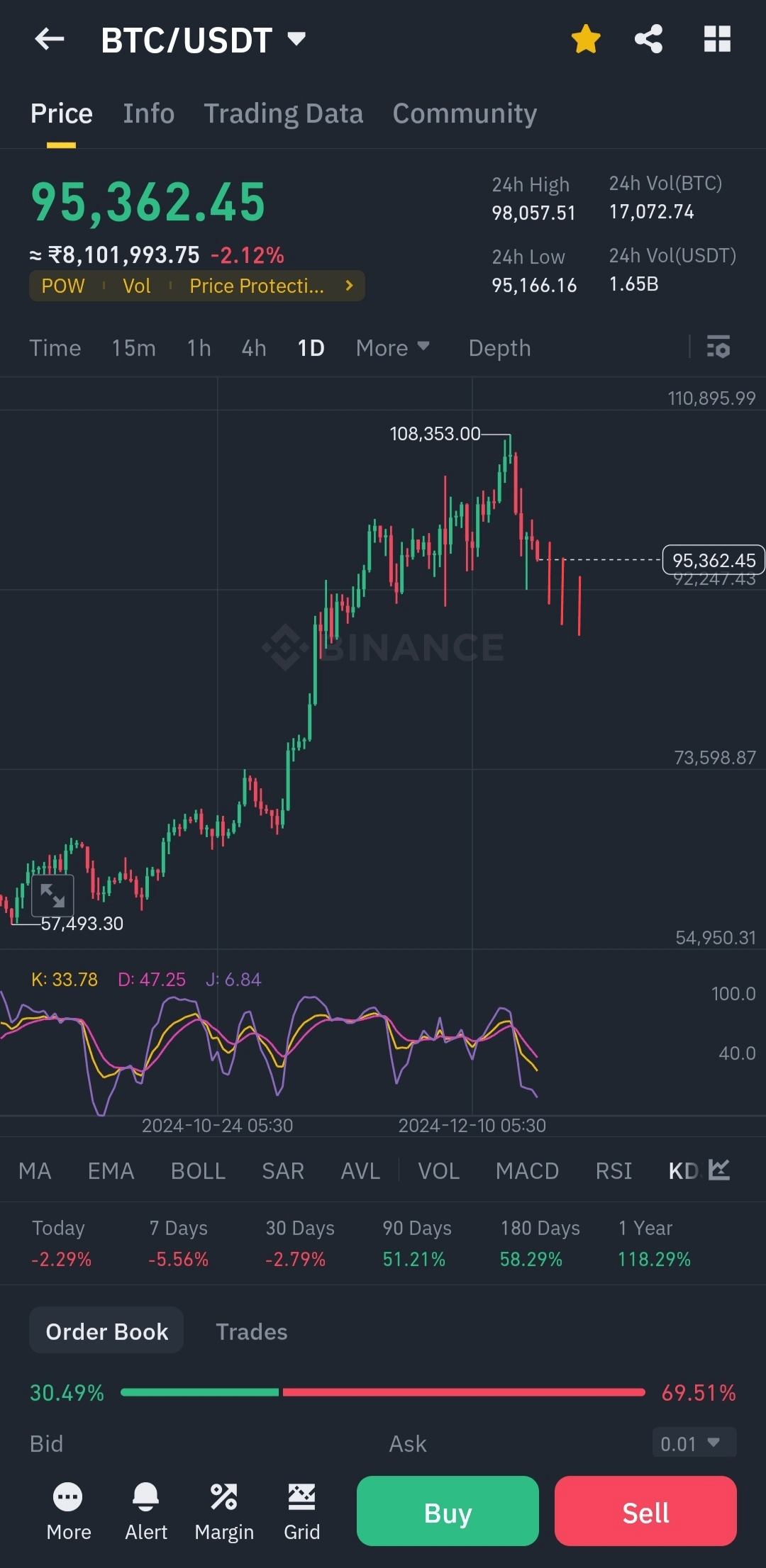Viewport: 766px width, 1568px height.
Task: Open the share icon
Action: 648,39
